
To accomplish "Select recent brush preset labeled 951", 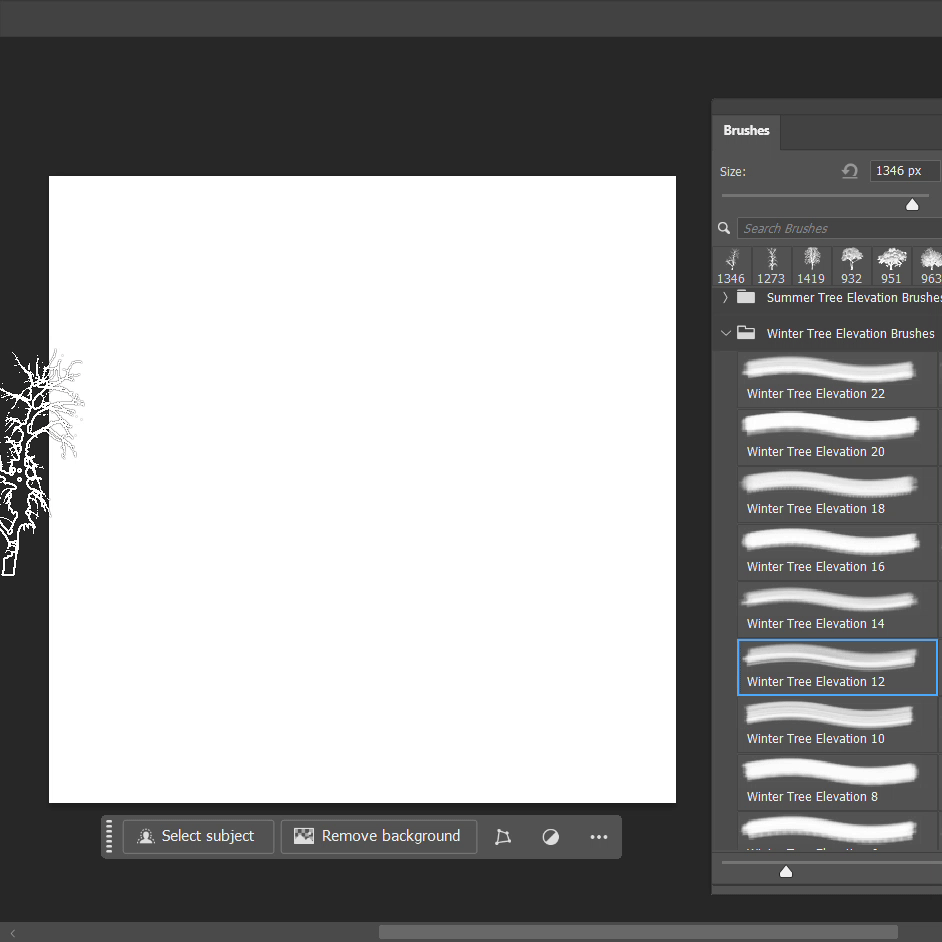I will tap(891, 266).
